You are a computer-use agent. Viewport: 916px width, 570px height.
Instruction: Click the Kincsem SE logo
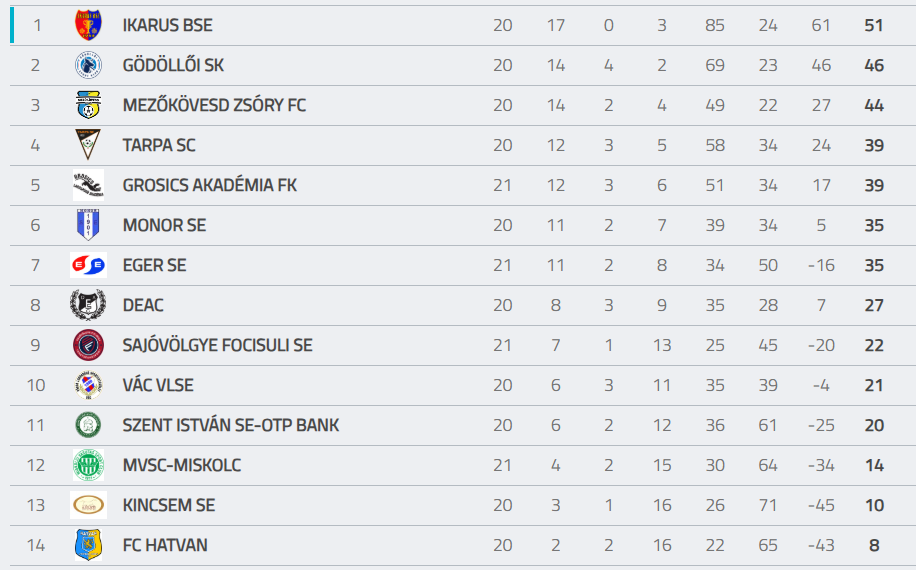tap(88, 505)
